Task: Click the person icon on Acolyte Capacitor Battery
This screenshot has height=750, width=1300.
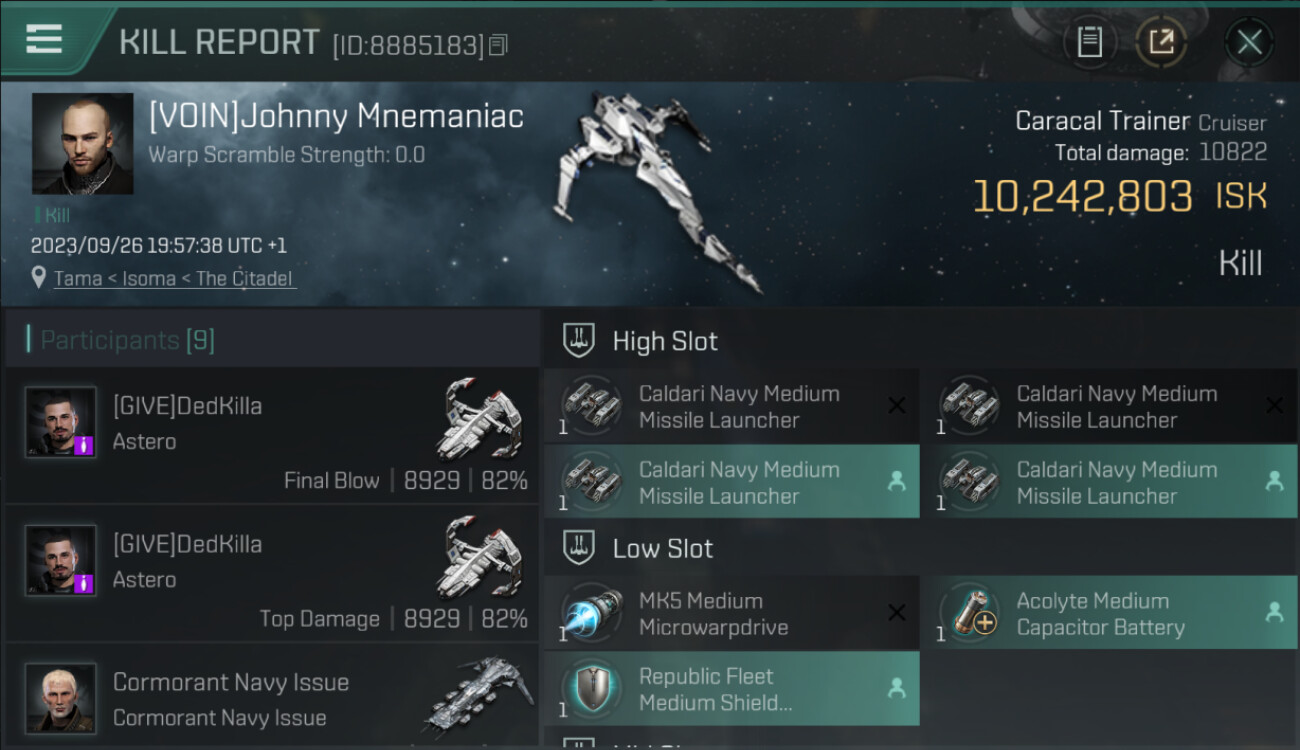Action: coord(1274,613)
